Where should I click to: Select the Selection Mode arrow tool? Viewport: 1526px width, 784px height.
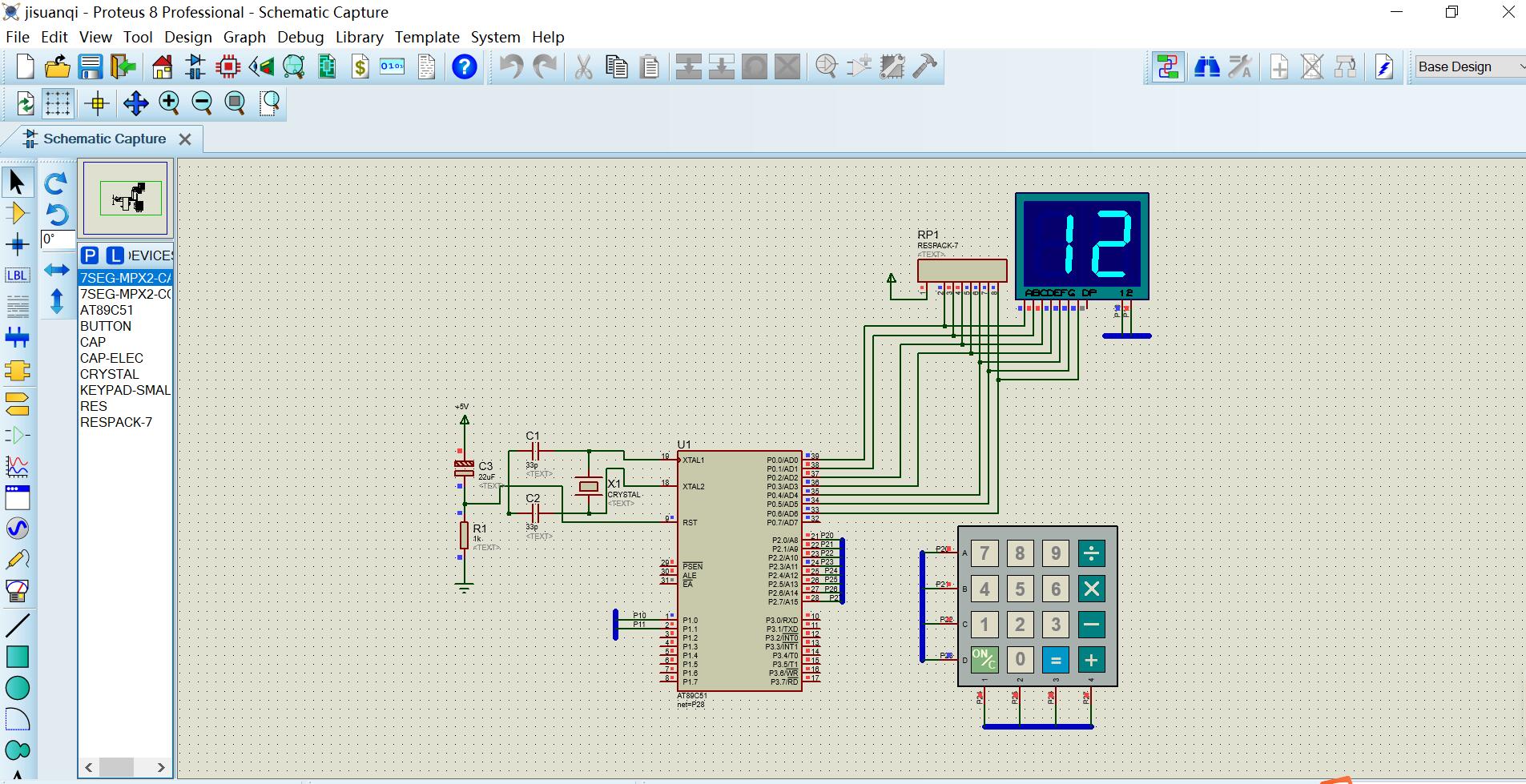click(17, 183)
